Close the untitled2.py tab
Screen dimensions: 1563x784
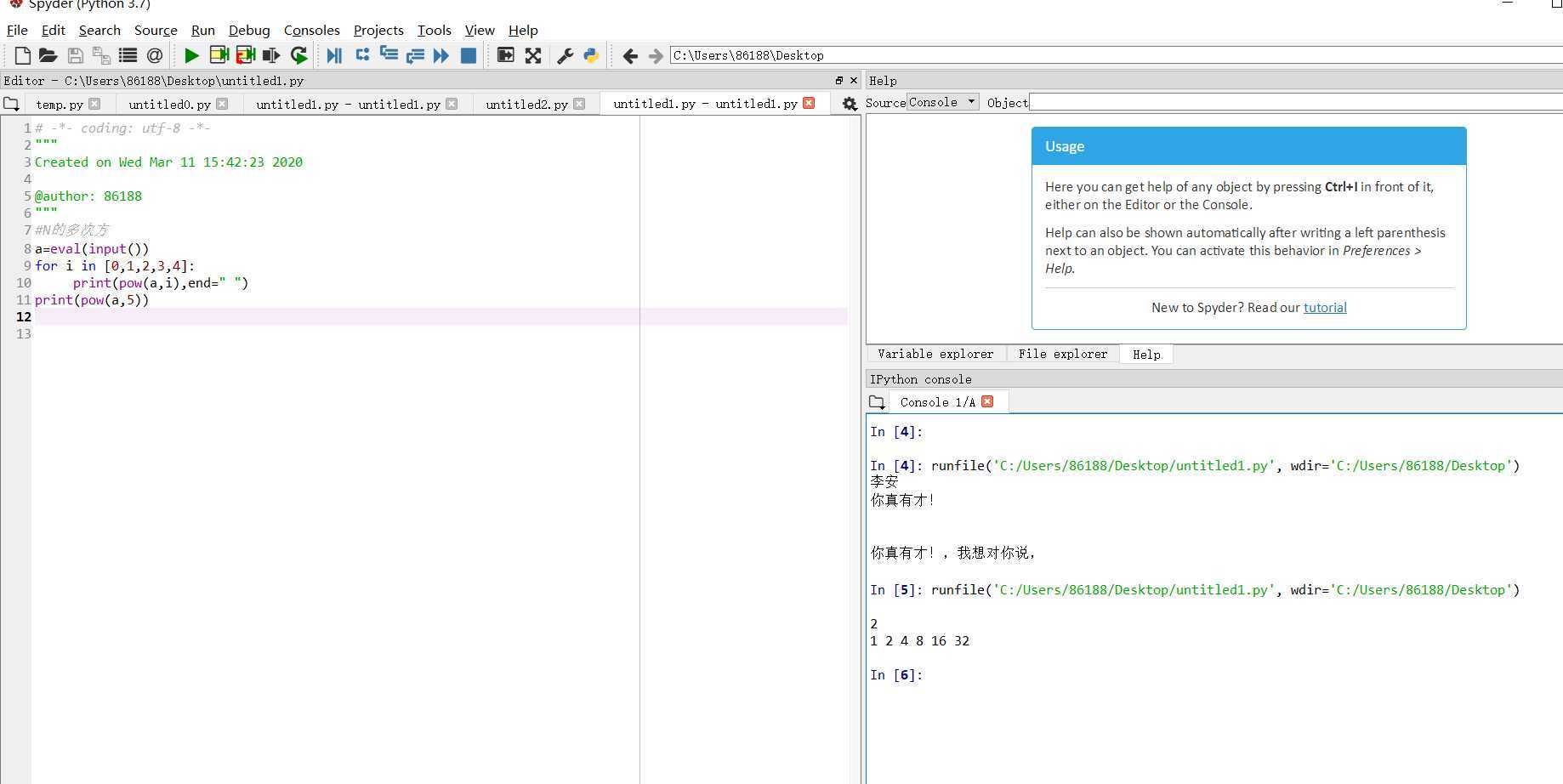coord(579,104)
